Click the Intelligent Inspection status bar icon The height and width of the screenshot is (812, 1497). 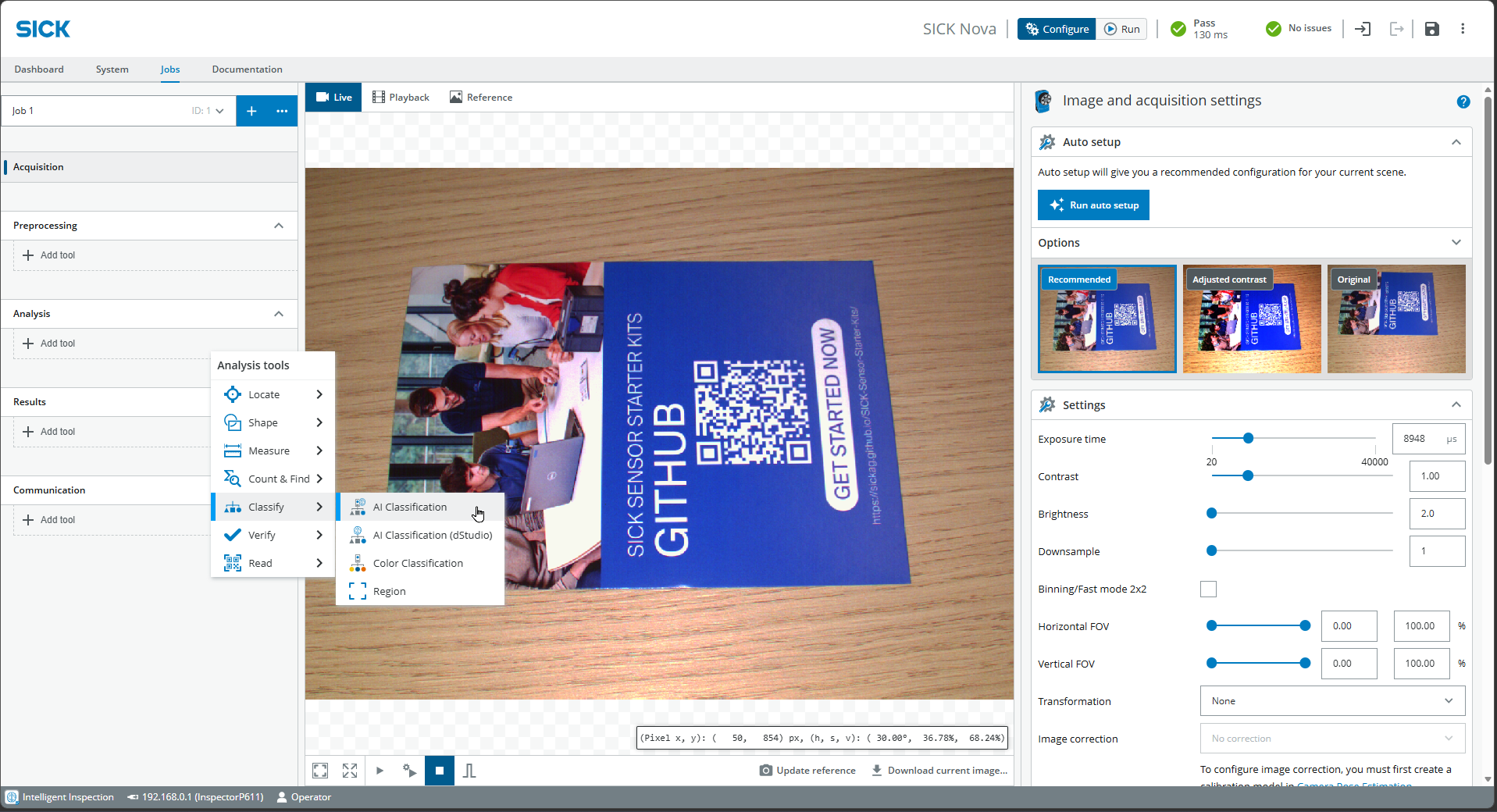coord(12,797)
